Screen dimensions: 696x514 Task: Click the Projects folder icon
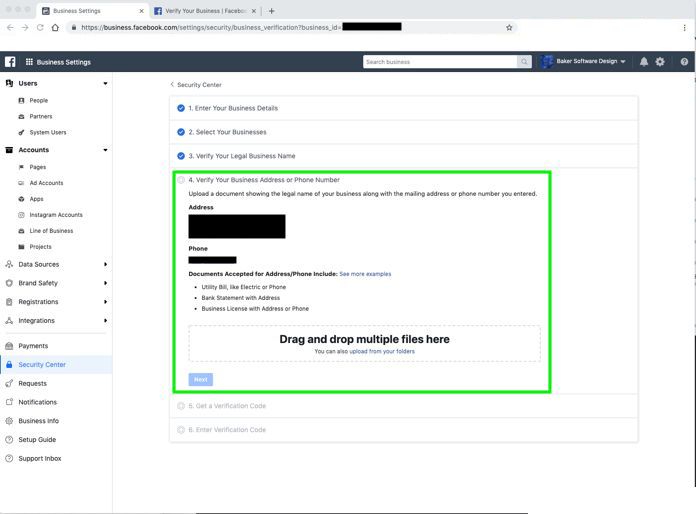click(x=21, y=247)
